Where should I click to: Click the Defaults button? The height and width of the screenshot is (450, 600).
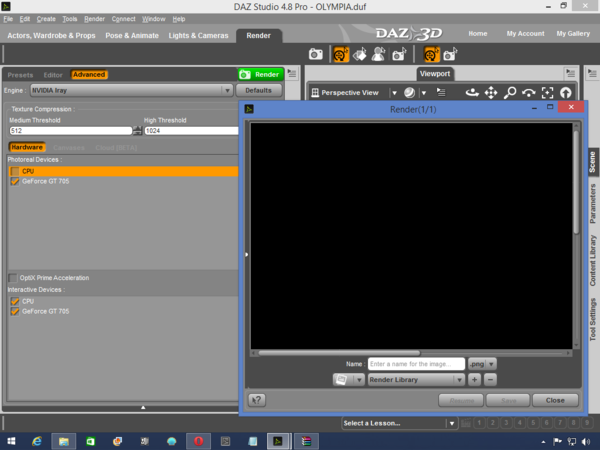point(259,90)
